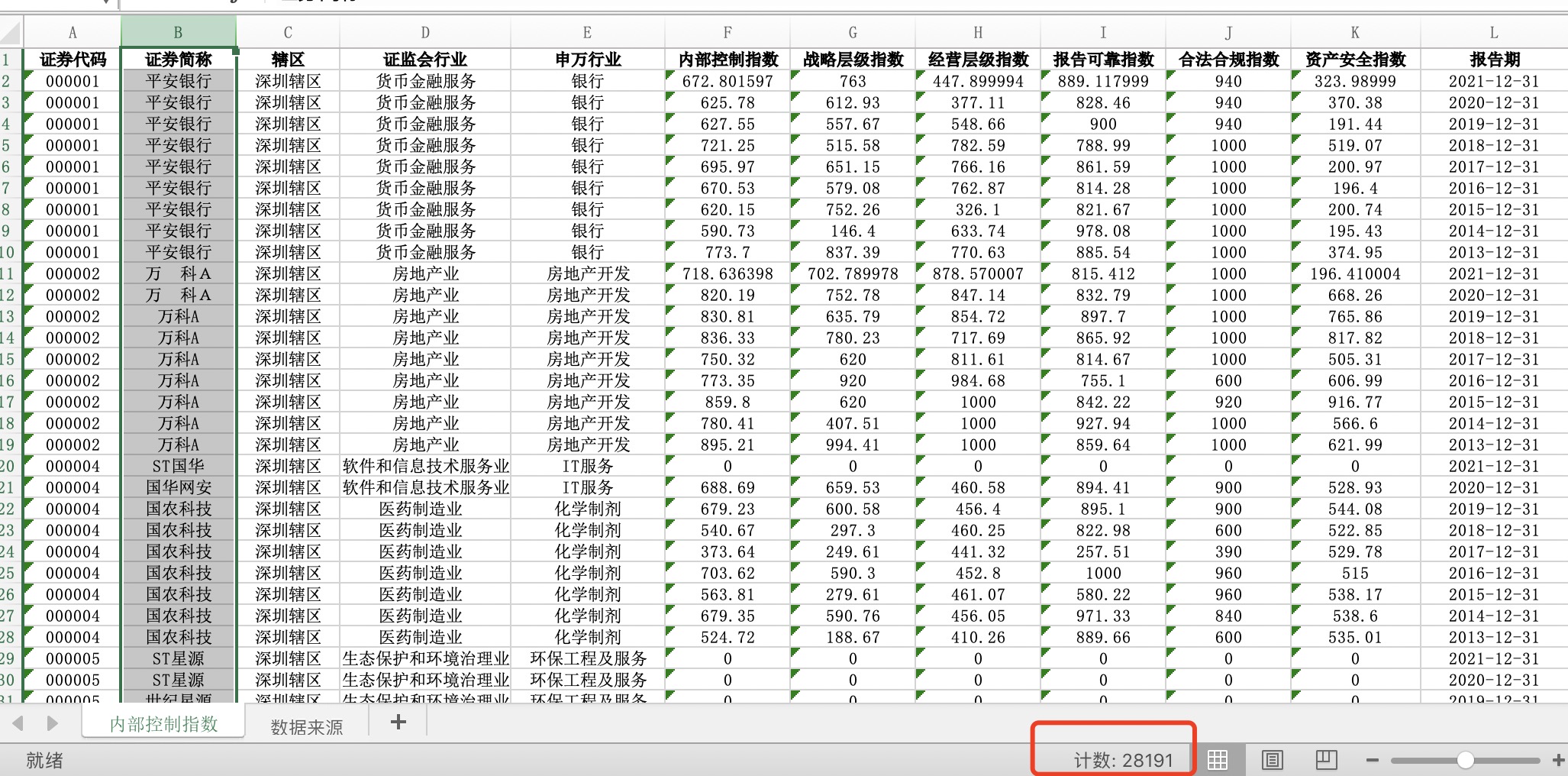Image resolution: width=1568 pixels, height=776 pixels.
Task: Click the zoom in plus icon
Action: (1559, 760)
